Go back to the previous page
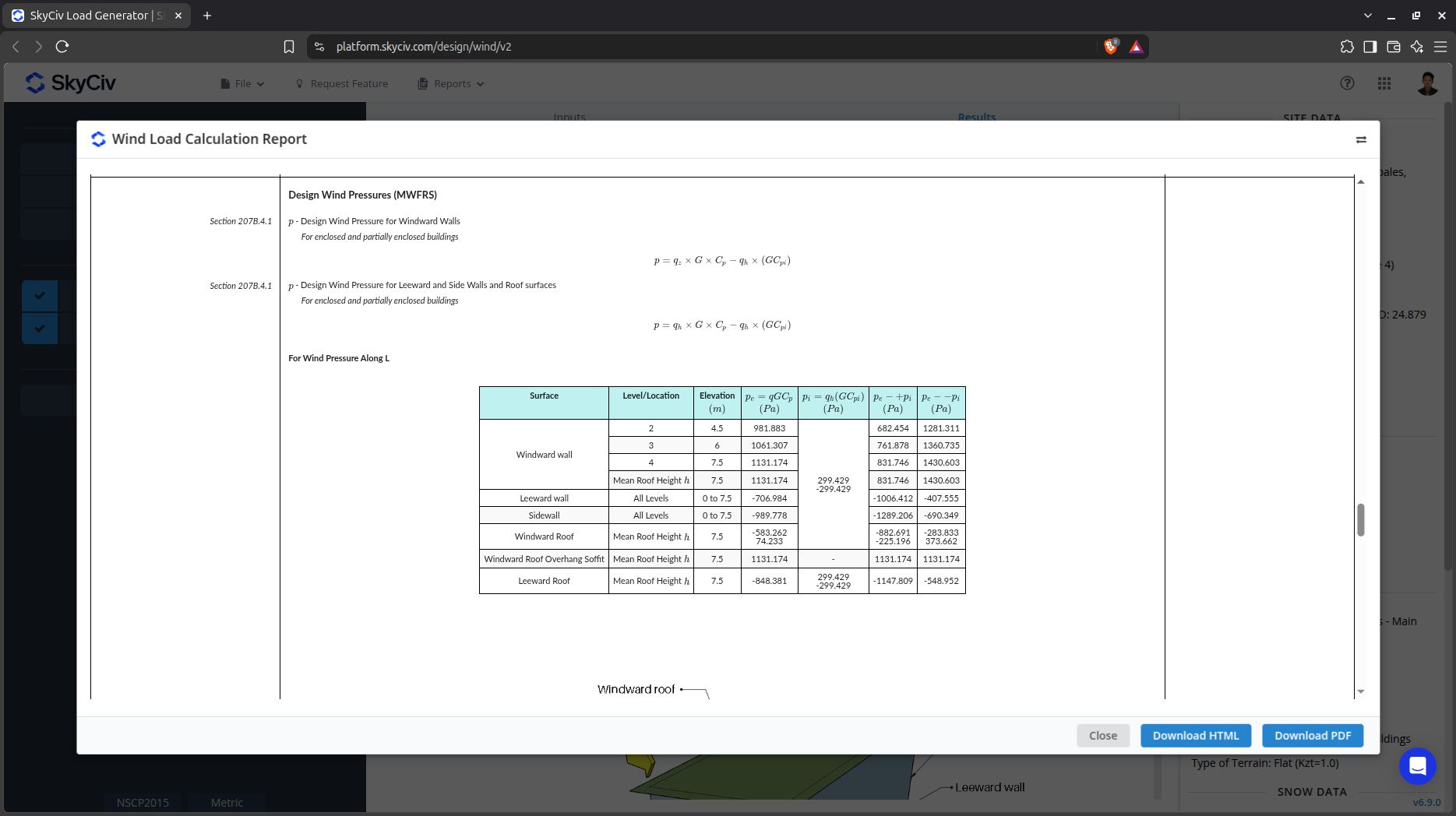1456x816 pixels. point(16,47)
